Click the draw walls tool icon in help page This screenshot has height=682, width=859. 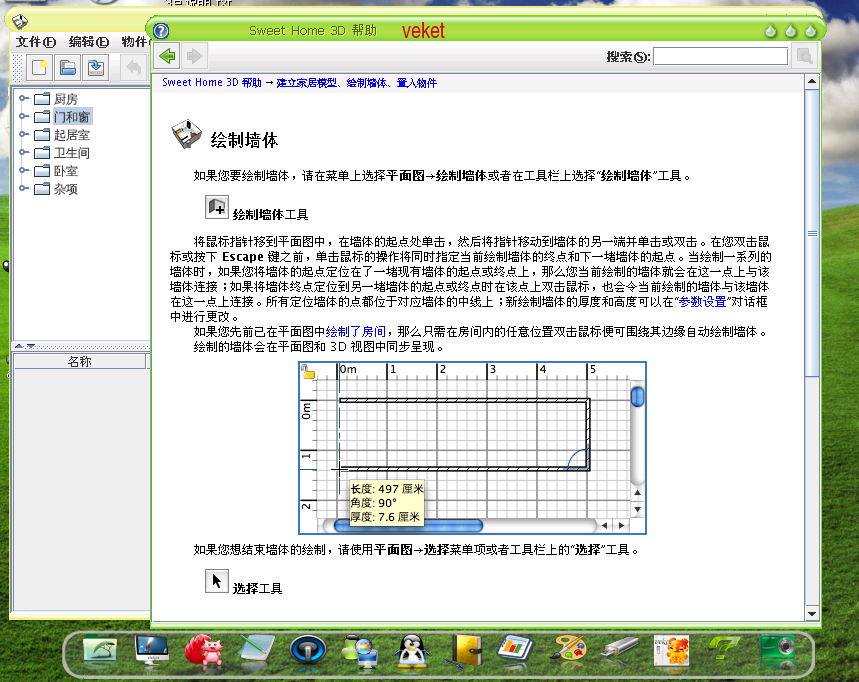[216, 208]
